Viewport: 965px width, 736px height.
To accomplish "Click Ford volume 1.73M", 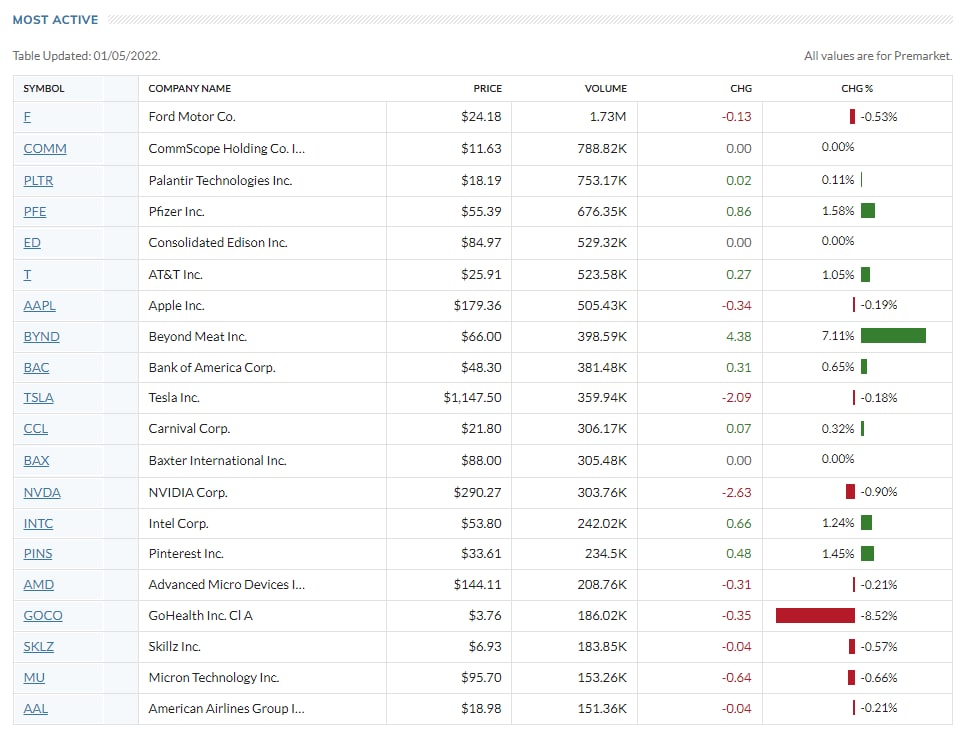I will (608, 117).
